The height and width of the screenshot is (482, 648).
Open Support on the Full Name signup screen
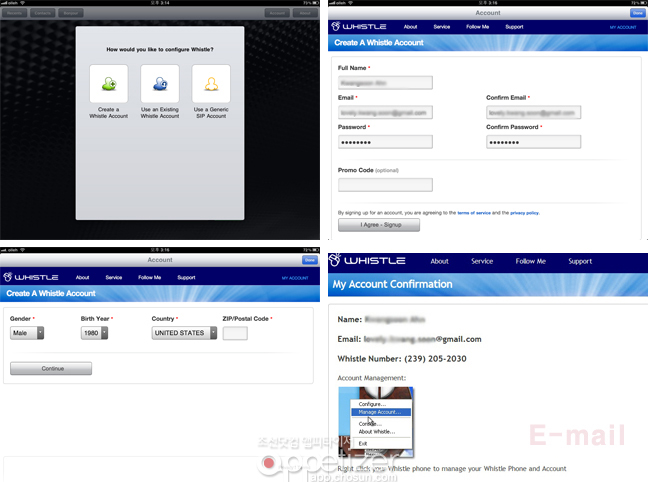pyautogui.click(x=515, y=27)
